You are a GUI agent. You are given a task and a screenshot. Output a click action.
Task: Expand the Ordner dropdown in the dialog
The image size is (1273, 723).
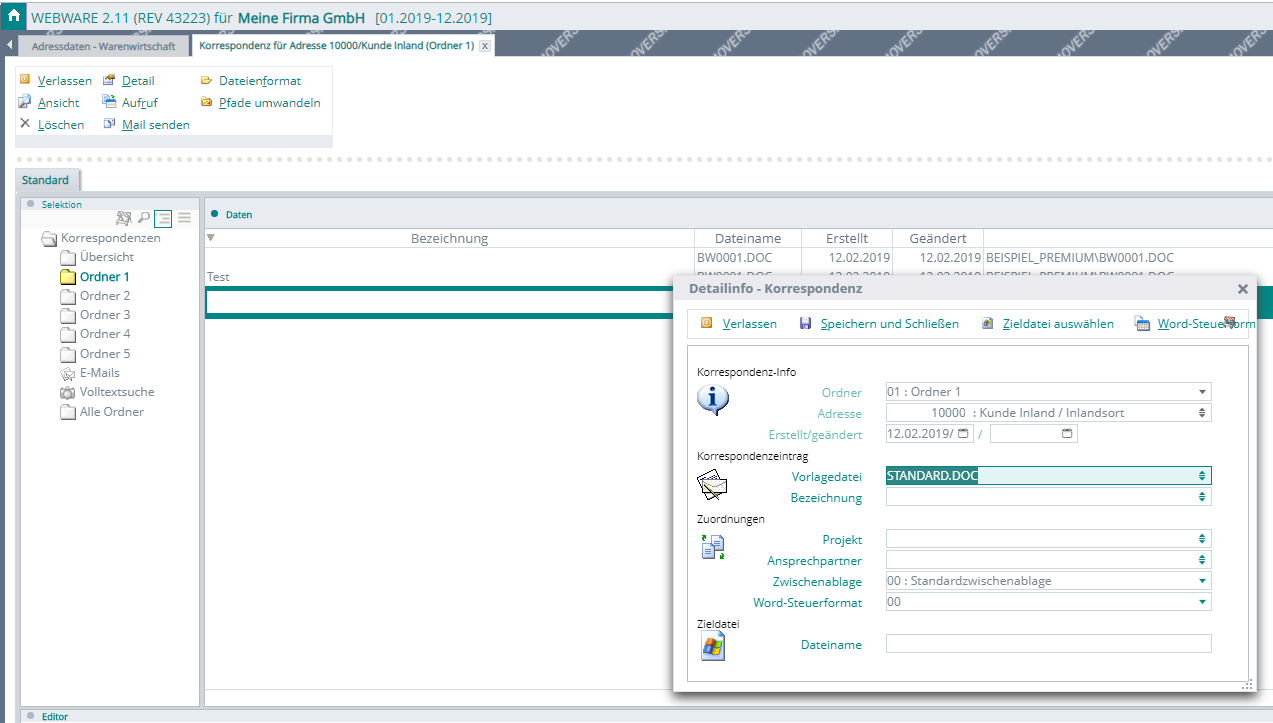point(1202,392)
